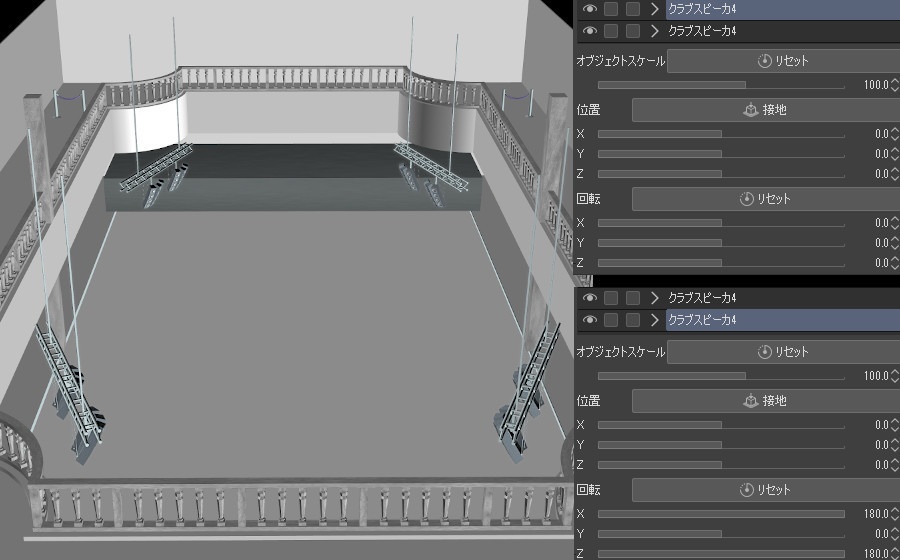The width and height of the screenshot is (900, 560).
Task: Click 回転 X stepper beside 180.0, lower panel
Action: pyautogui.click(x=894, y=514)
